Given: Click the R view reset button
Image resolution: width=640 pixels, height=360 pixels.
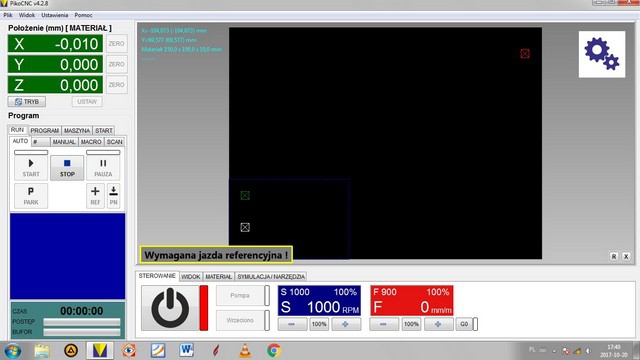Looking at the screenshot, I should pyautogui.click(x=614, y=256).
